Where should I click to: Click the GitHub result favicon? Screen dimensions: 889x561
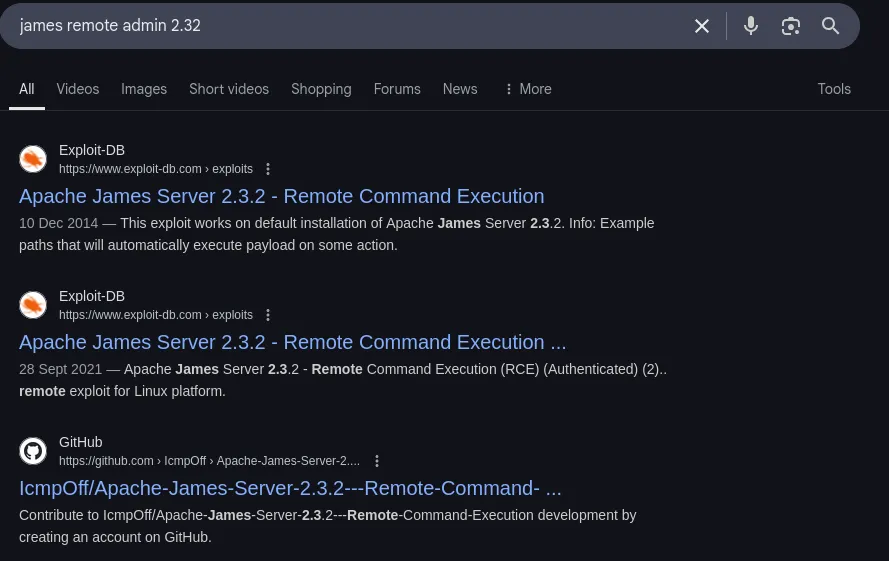click(x=33, y=451)
